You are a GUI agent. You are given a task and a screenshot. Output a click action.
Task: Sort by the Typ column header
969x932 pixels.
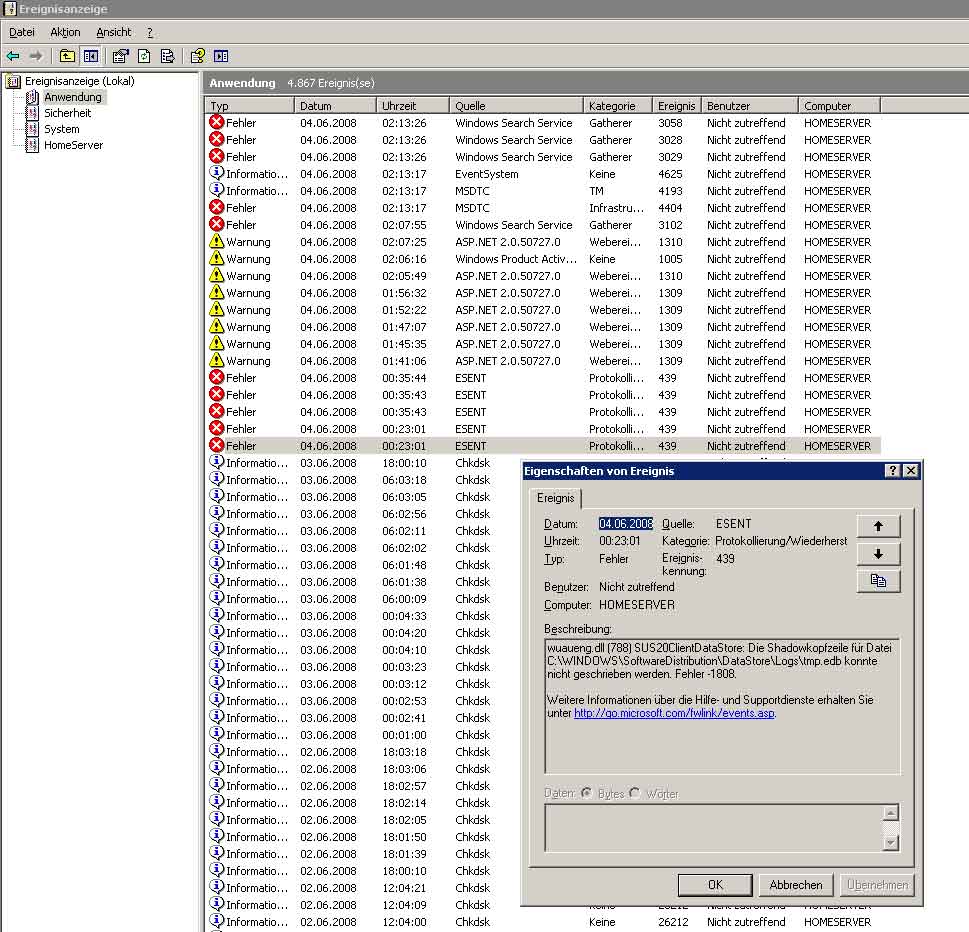tap(250, 106)
